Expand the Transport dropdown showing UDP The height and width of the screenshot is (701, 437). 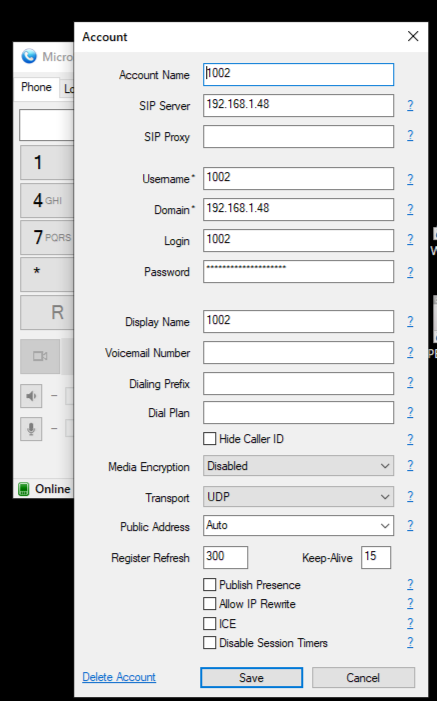coord(298,497)
